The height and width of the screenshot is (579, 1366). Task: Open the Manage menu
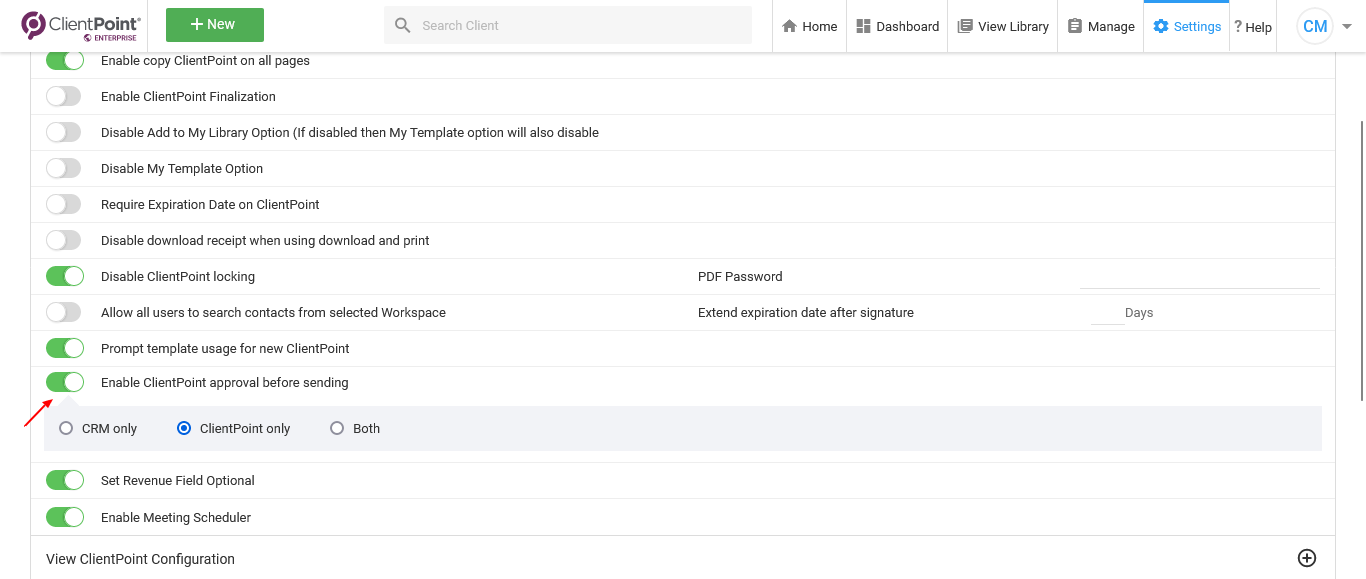point(1101,26)
